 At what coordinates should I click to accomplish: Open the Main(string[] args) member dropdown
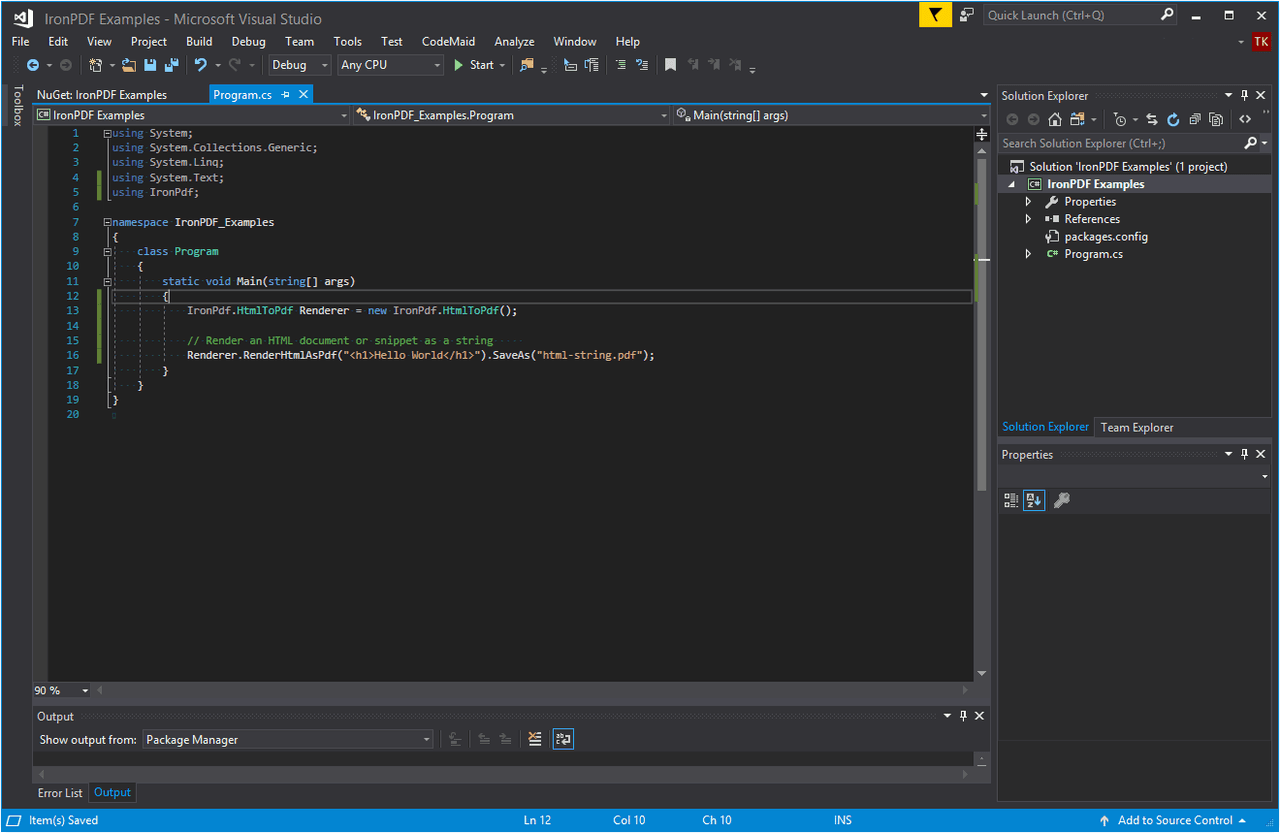coord(831,115)
